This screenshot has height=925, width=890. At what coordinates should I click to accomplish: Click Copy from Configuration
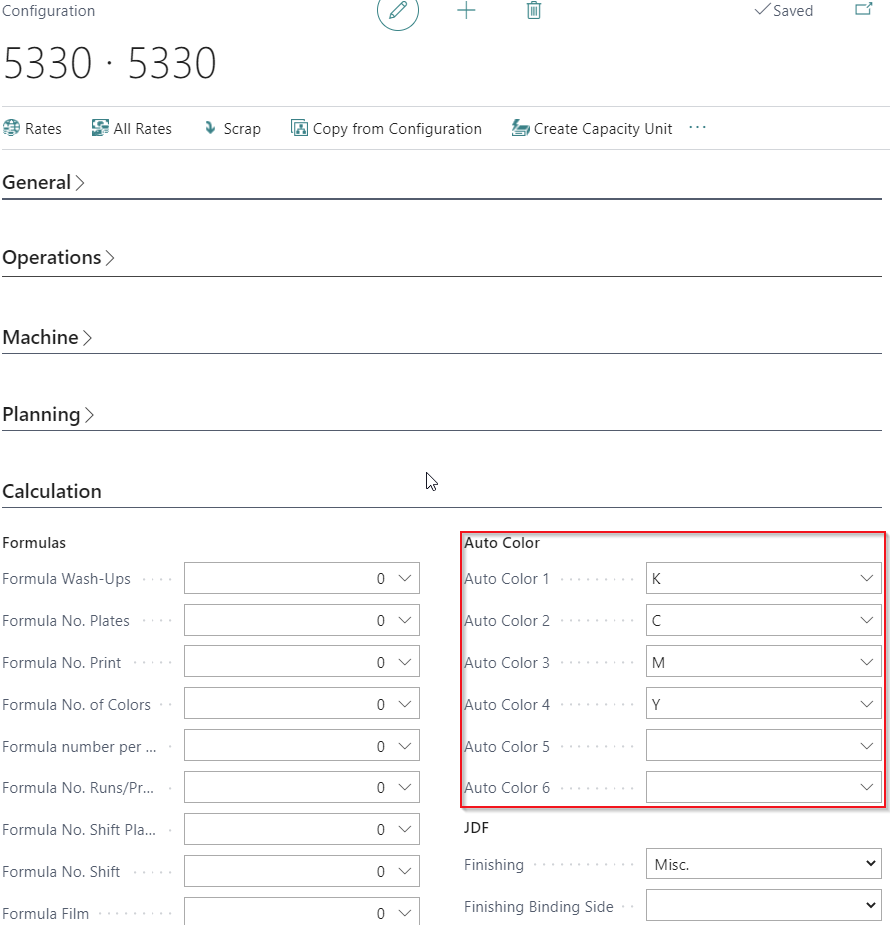pos(386,129)
